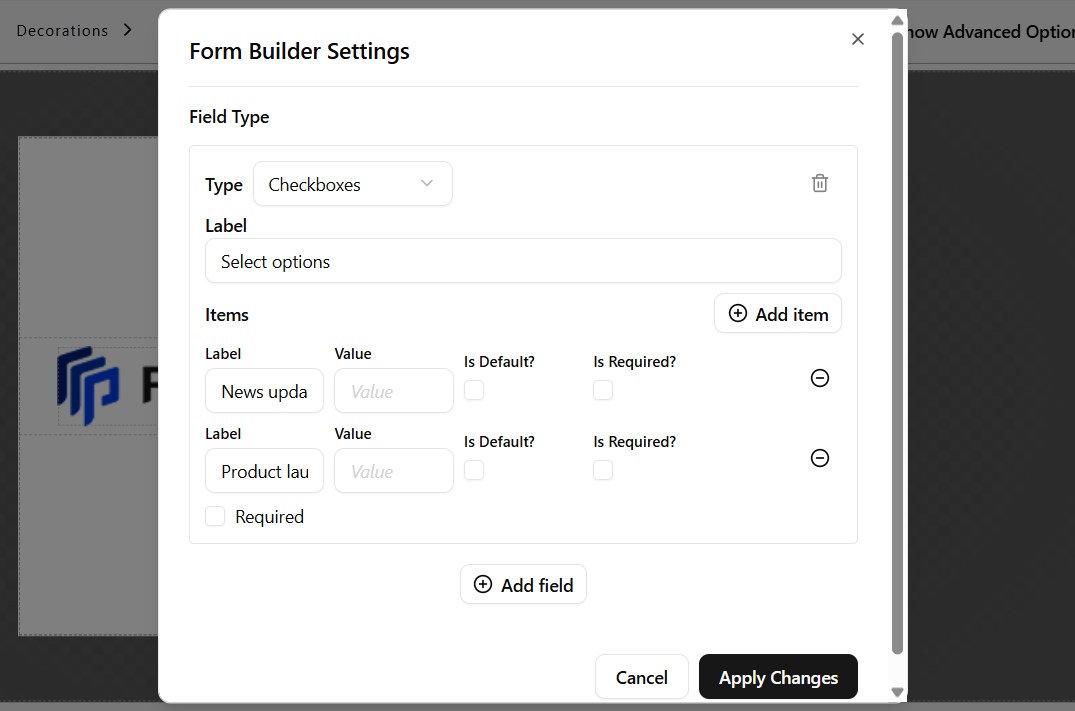Apply Changes to the form
Screen dimensions: 1075x711
click(778, 677)
